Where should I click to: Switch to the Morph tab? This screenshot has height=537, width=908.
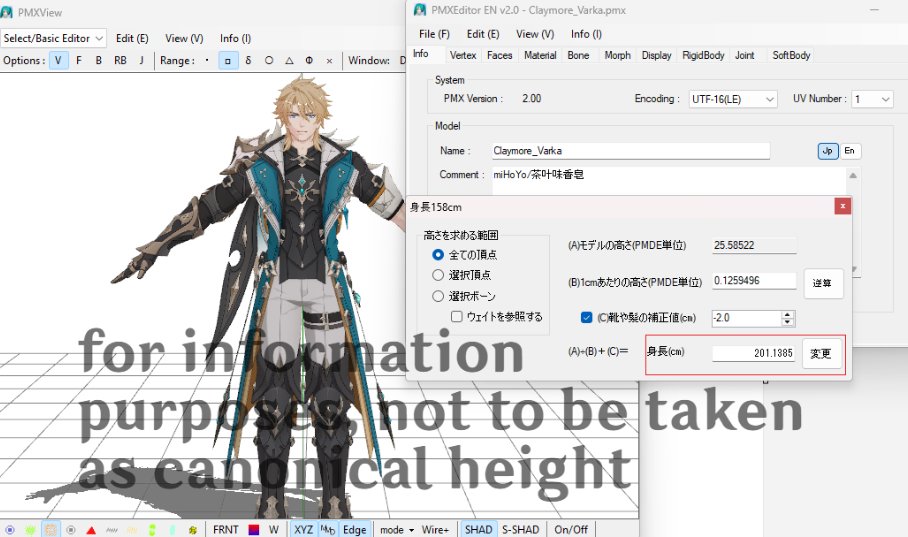pos(617,55)
